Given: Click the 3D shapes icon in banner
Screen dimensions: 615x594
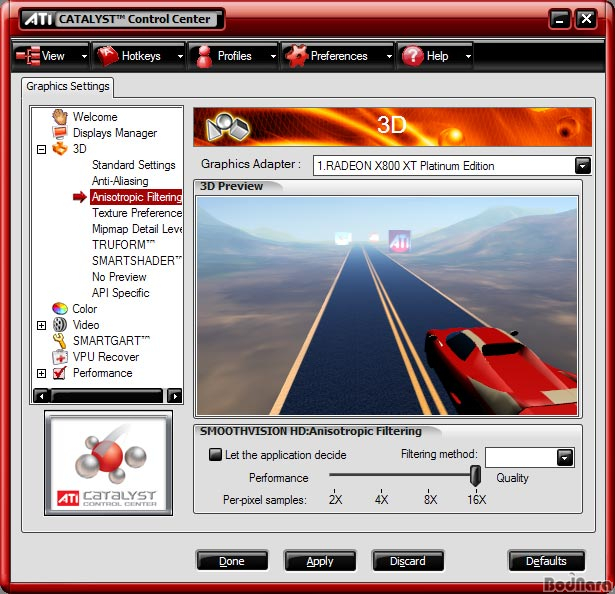Looking at the screenshot, I should point(228,127).
